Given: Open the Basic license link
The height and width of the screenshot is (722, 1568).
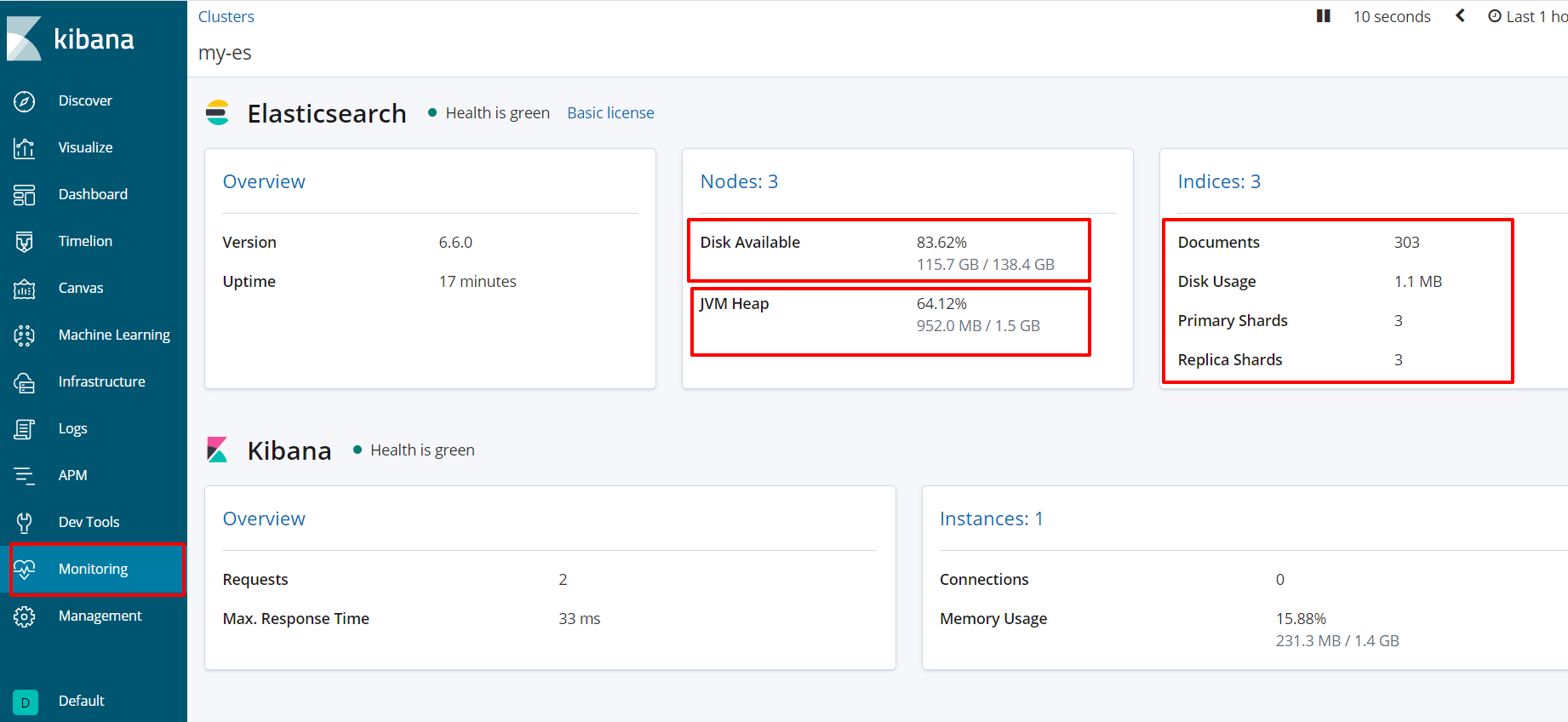Looking at the screenshot, I should point(610,112).
